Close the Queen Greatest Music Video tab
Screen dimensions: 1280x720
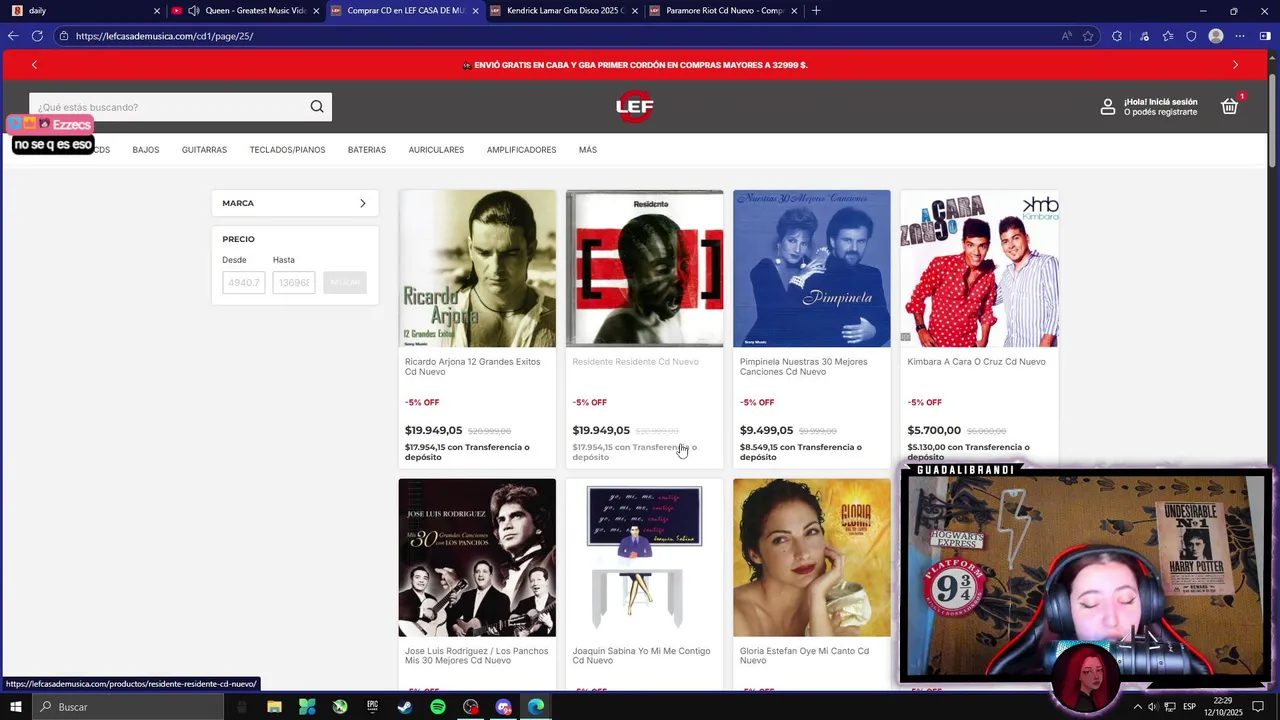click(316, 11)
